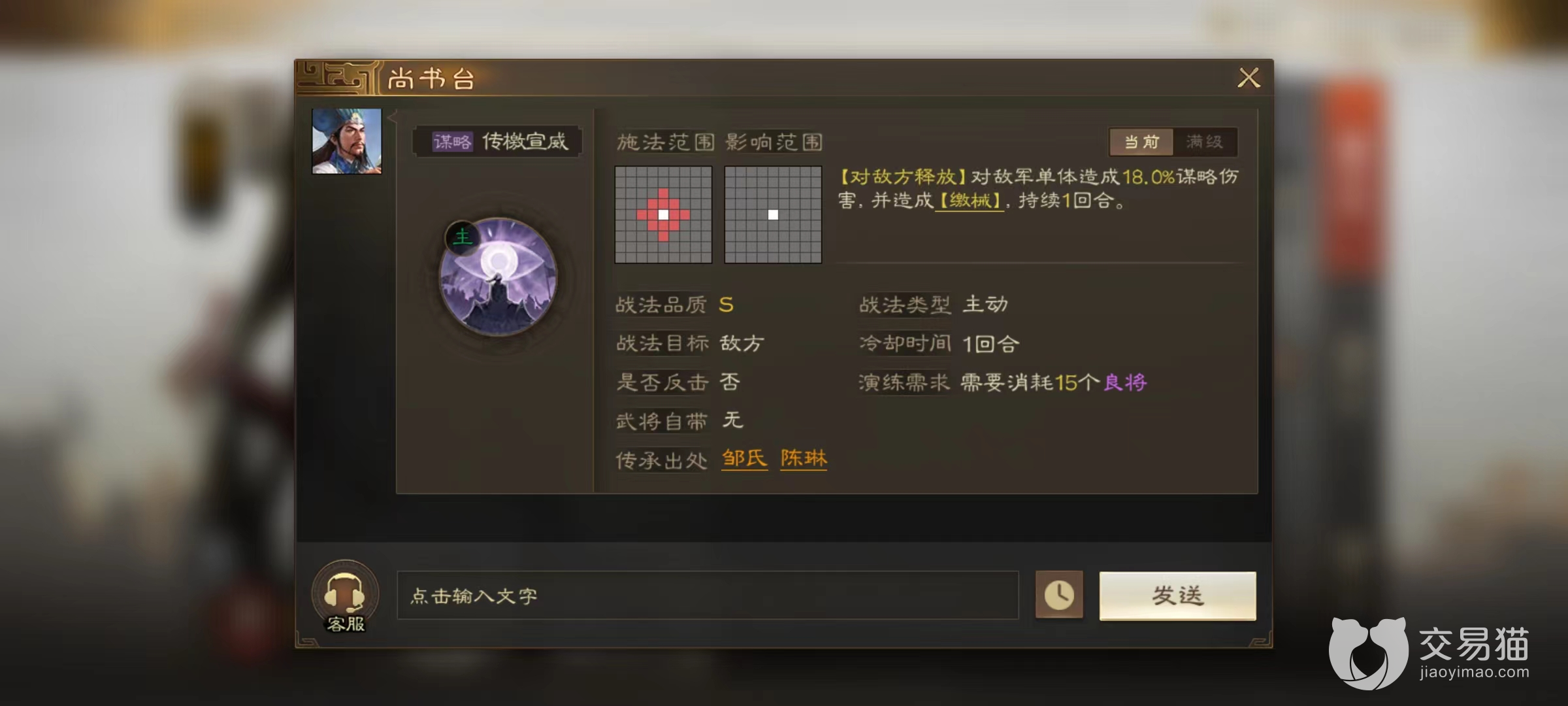Open chat history with the clock icon
1568x706 pixels.
1059,595
